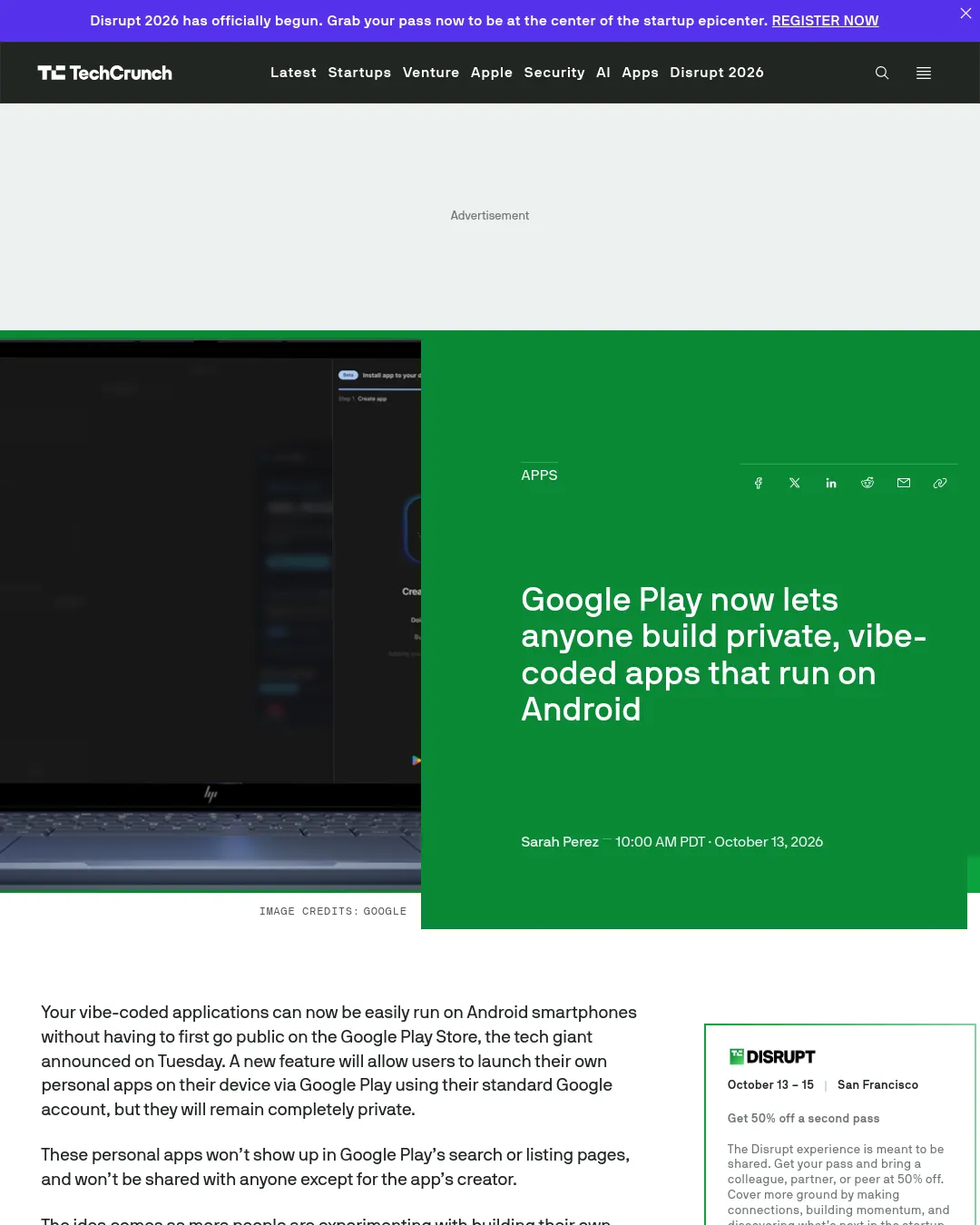Screen dimensions: 980x1225
Task: Open the hamburger menu icon
Action: tap(924, 73)
